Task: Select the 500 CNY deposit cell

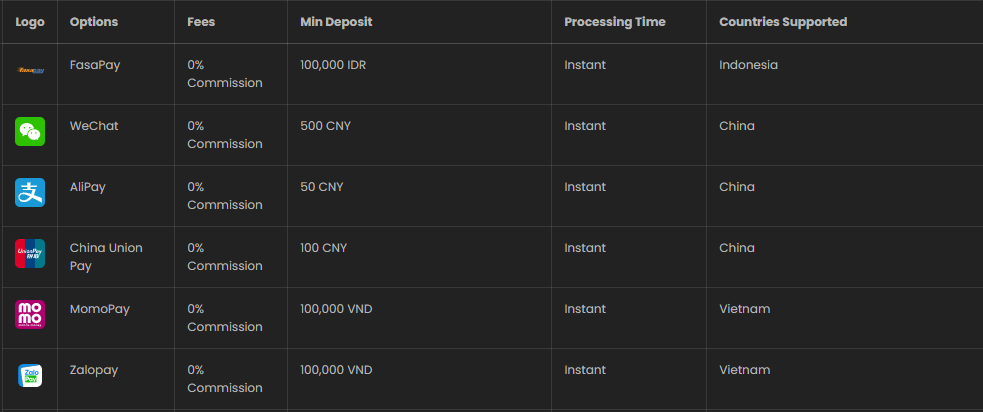Action: [x=325, y=126]
